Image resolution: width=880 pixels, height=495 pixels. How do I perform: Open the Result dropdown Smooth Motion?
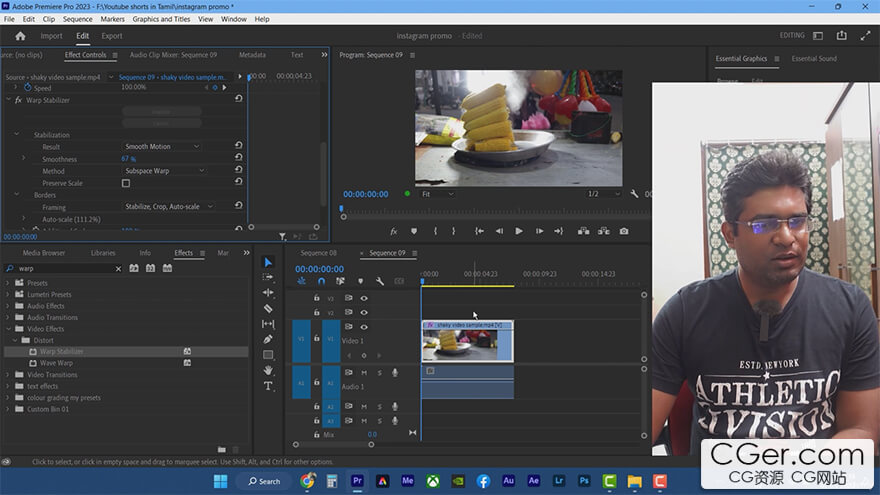(162, 146)
